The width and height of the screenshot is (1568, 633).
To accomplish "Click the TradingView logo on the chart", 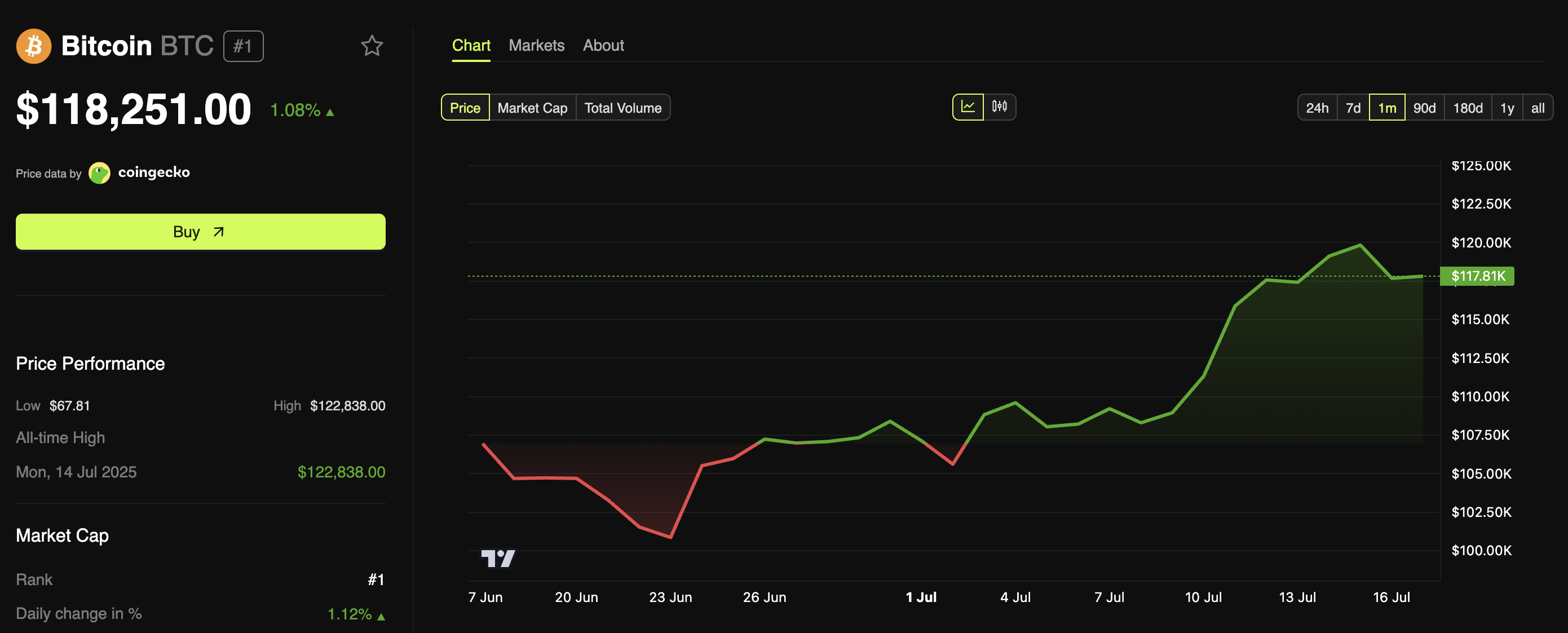I will (x=497, y=557).
